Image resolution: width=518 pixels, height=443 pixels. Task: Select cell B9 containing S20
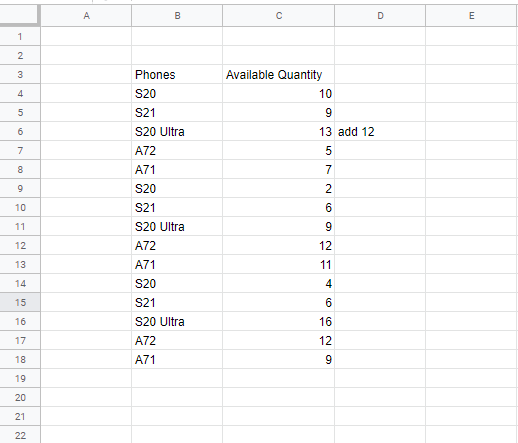click(177, 188)
